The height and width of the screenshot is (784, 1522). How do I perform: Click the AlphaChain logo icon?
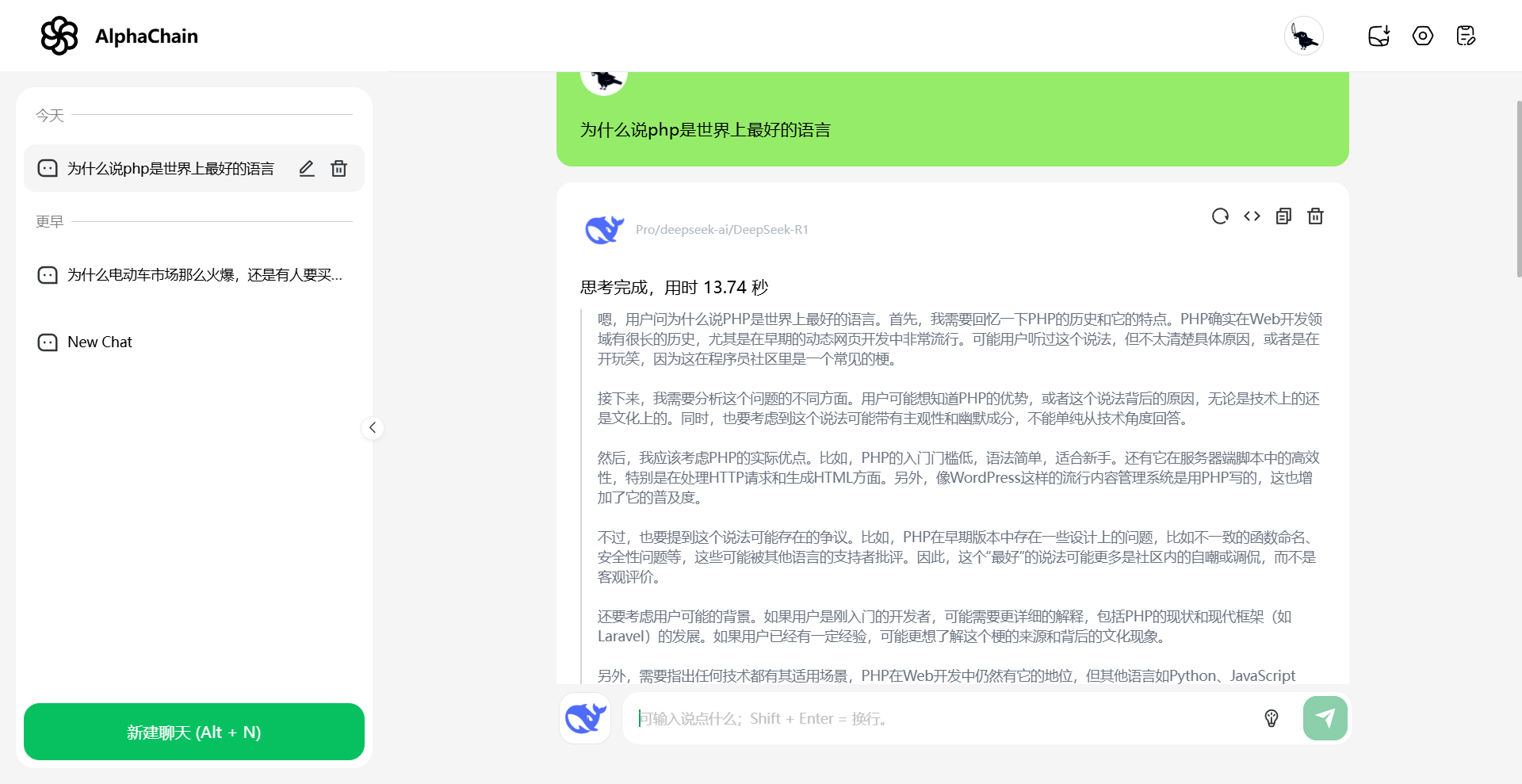point(59,36)
